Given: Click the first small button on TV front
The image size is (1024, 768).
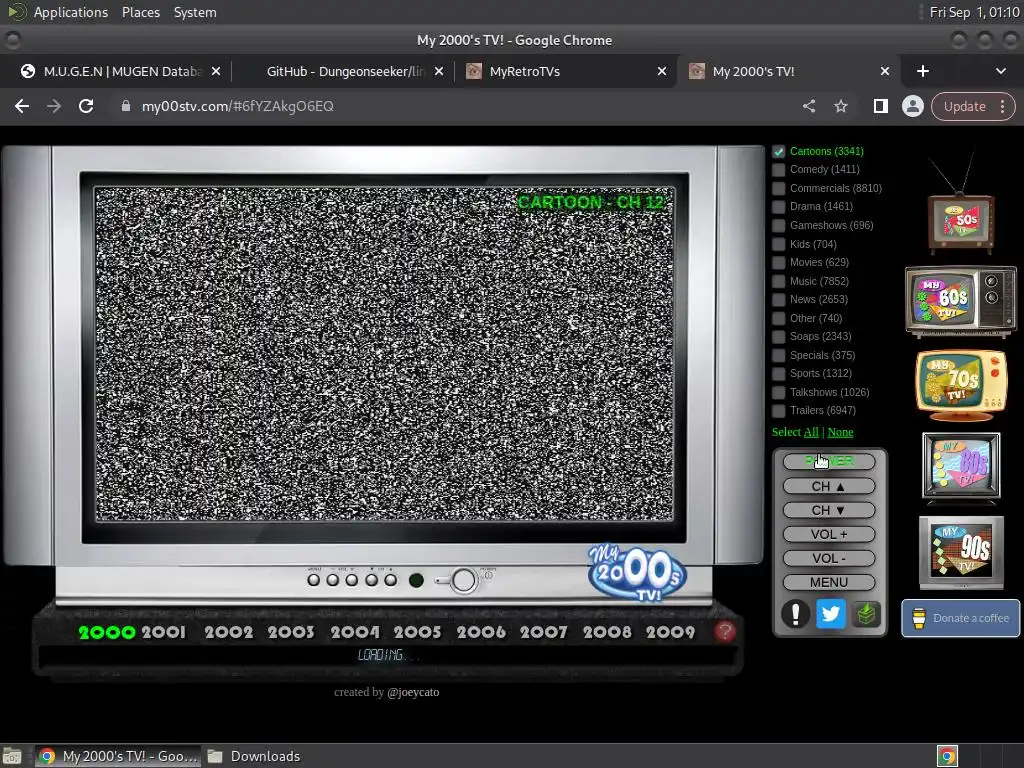Looking at the screenshot, I should coord(313,580).
